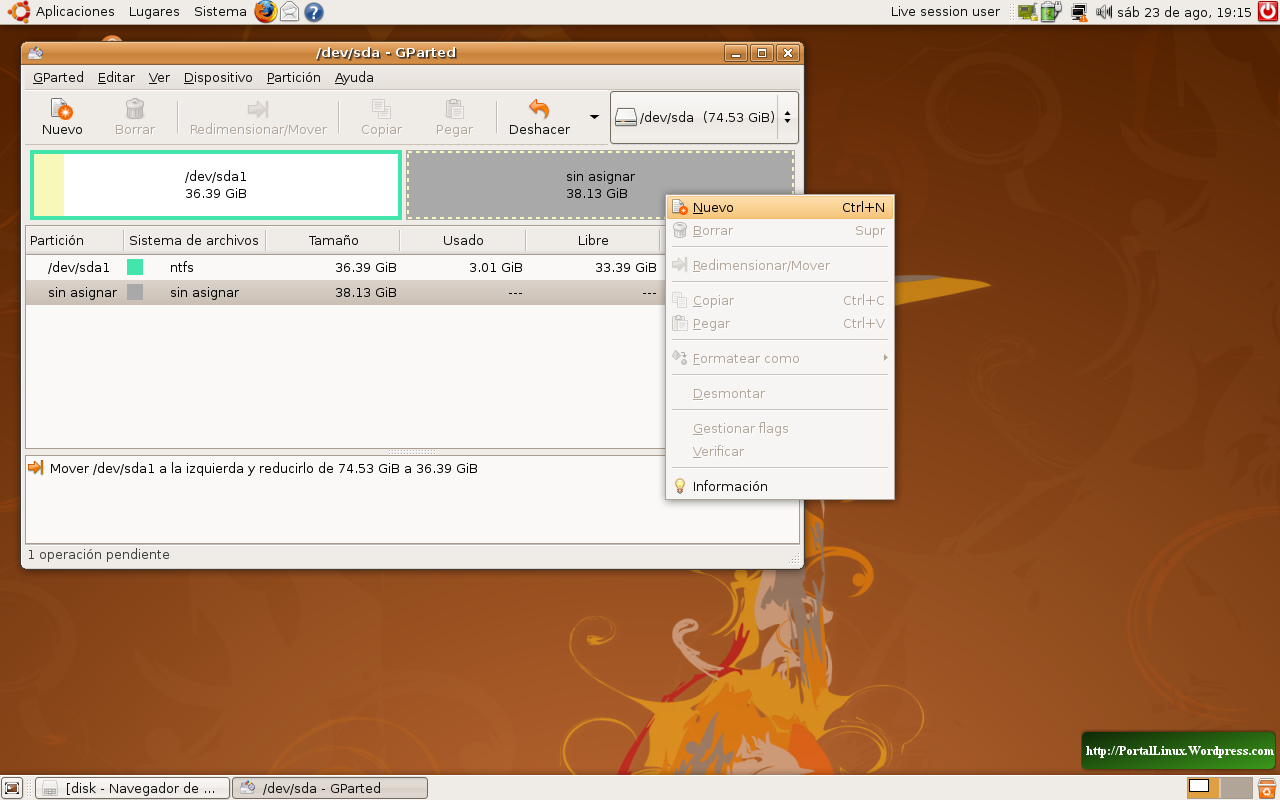Click the trash icon in bottom panel
1280x800 pixels.
(x=1265, y=788)
